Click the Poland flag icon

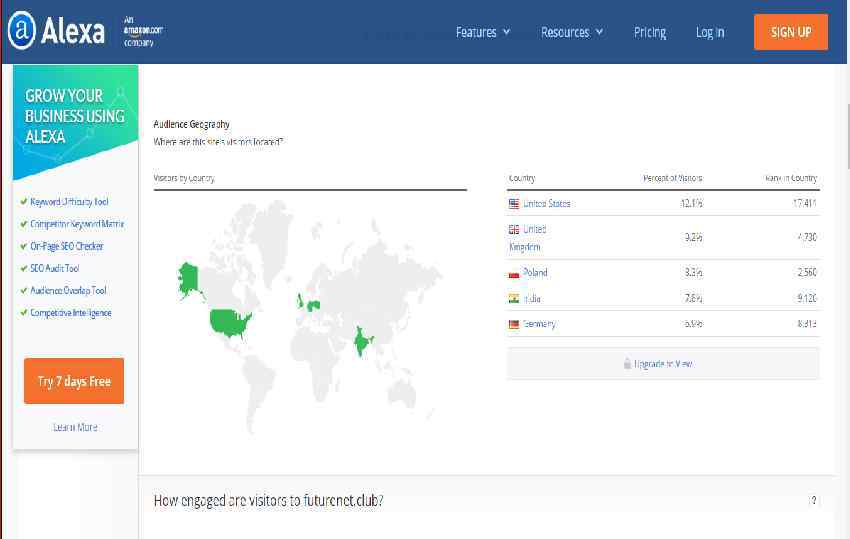(x=514, y=273)
